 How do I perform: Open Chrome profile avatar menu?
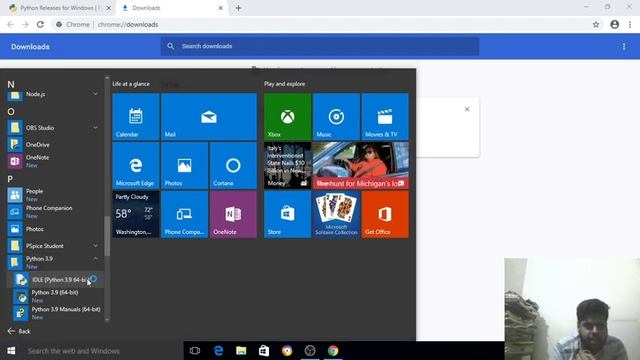point(614,24)
